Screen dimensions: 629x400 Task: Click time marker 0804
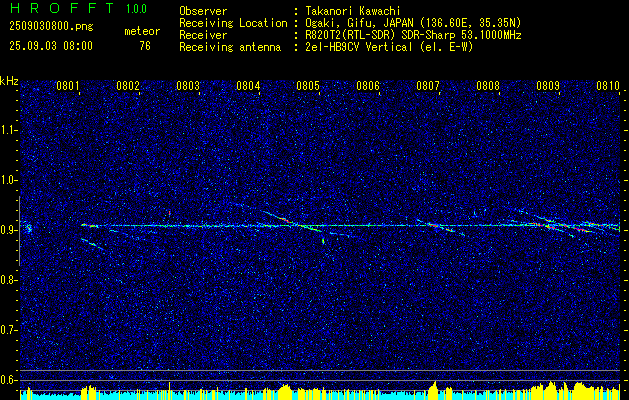(x=248, y=85)
